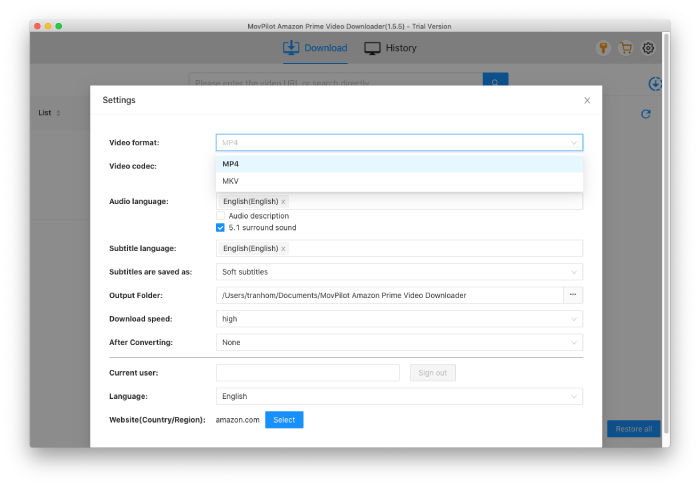Click the blue search button

(x=495, y=79)
